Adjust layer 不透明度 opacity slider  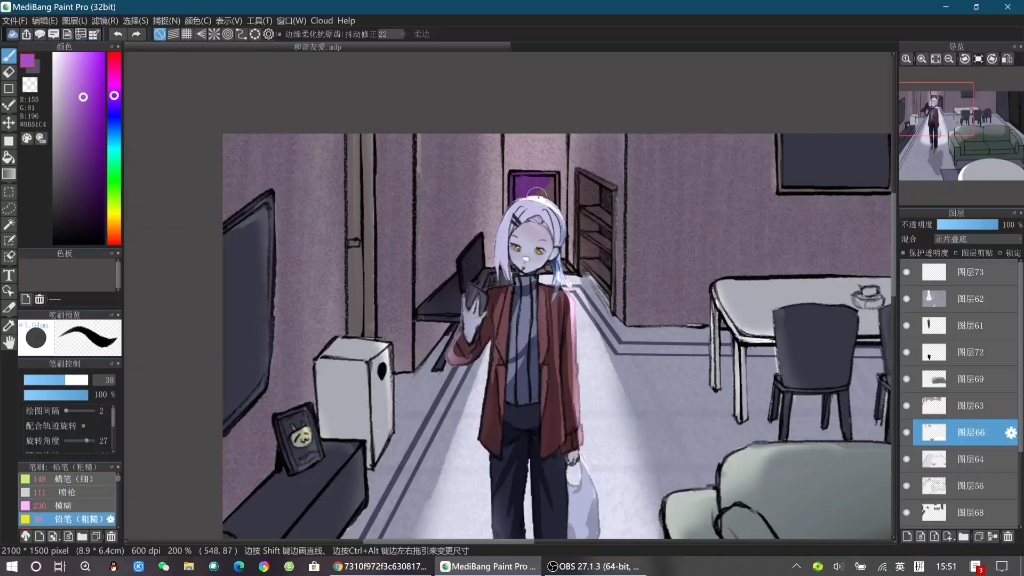(967, 225)
